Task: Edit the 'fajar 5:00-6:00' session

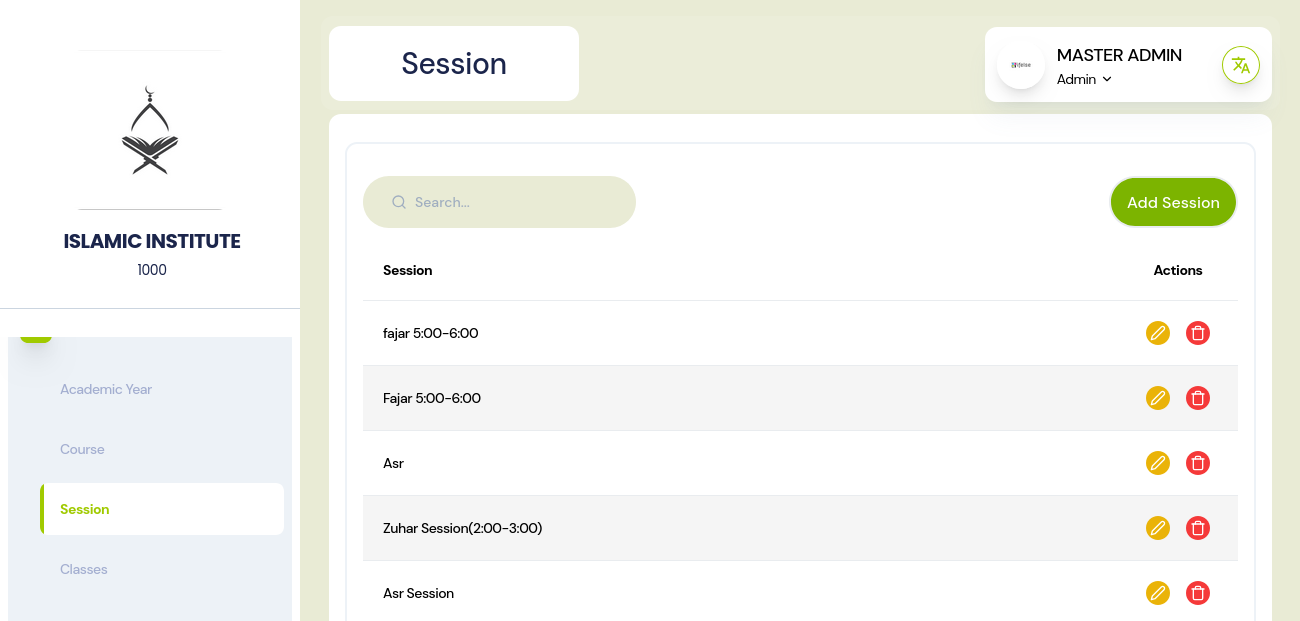Action: tap(1157, 333)
